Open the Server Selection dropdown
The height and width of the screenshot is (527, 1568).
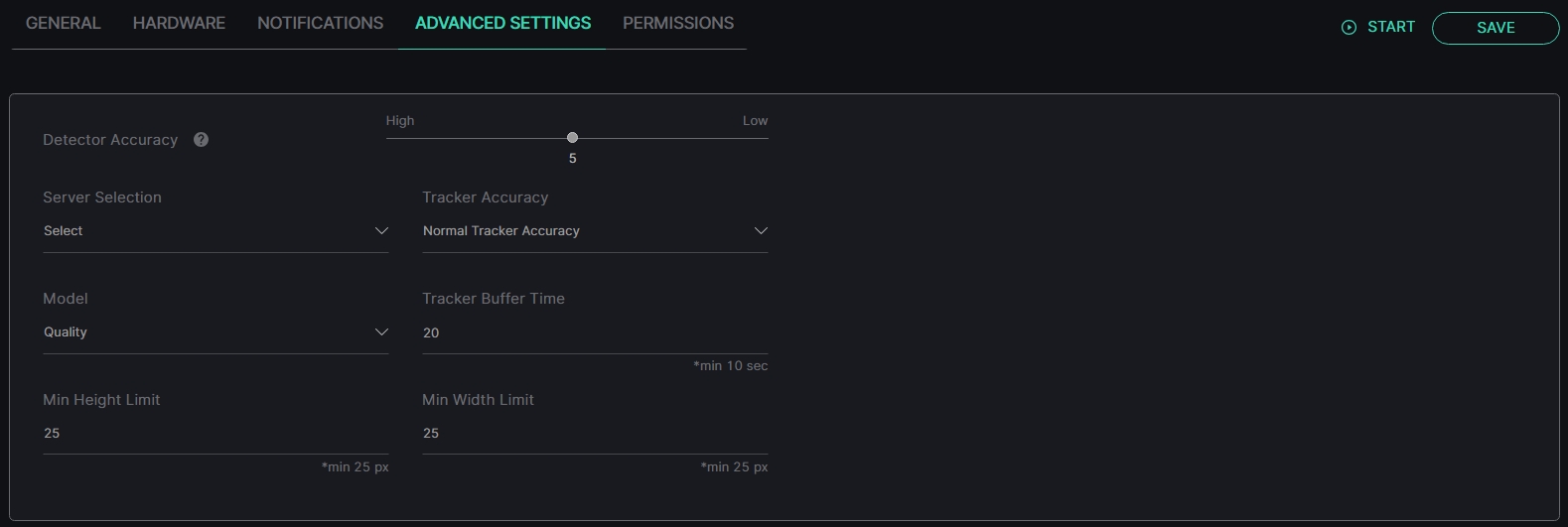click(x=215, y=231)
